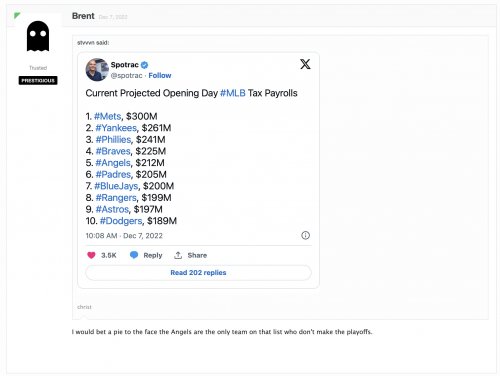Click the @spotrac handle

click(126, 76)
